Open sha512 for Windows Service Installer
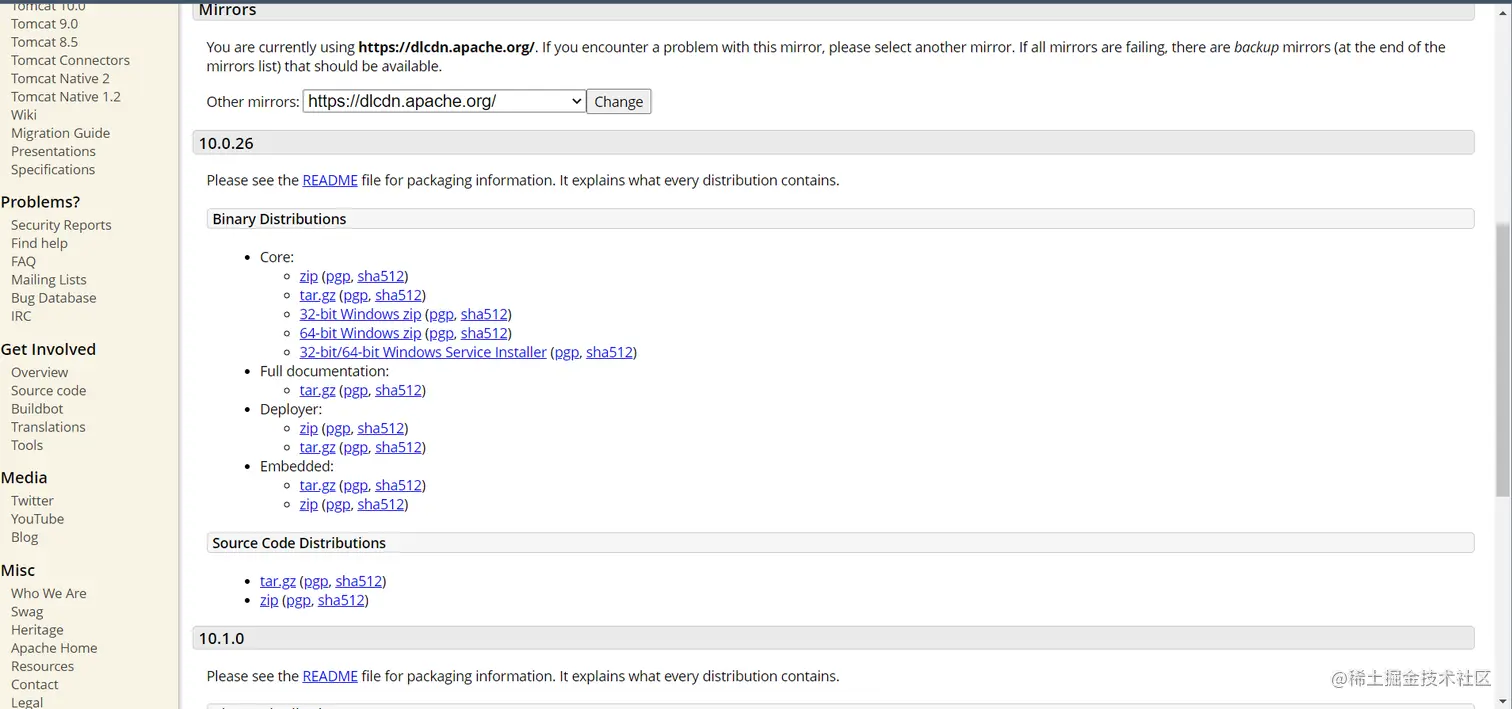This screenshot has width=1512, height=709. [x=609, y=352]
